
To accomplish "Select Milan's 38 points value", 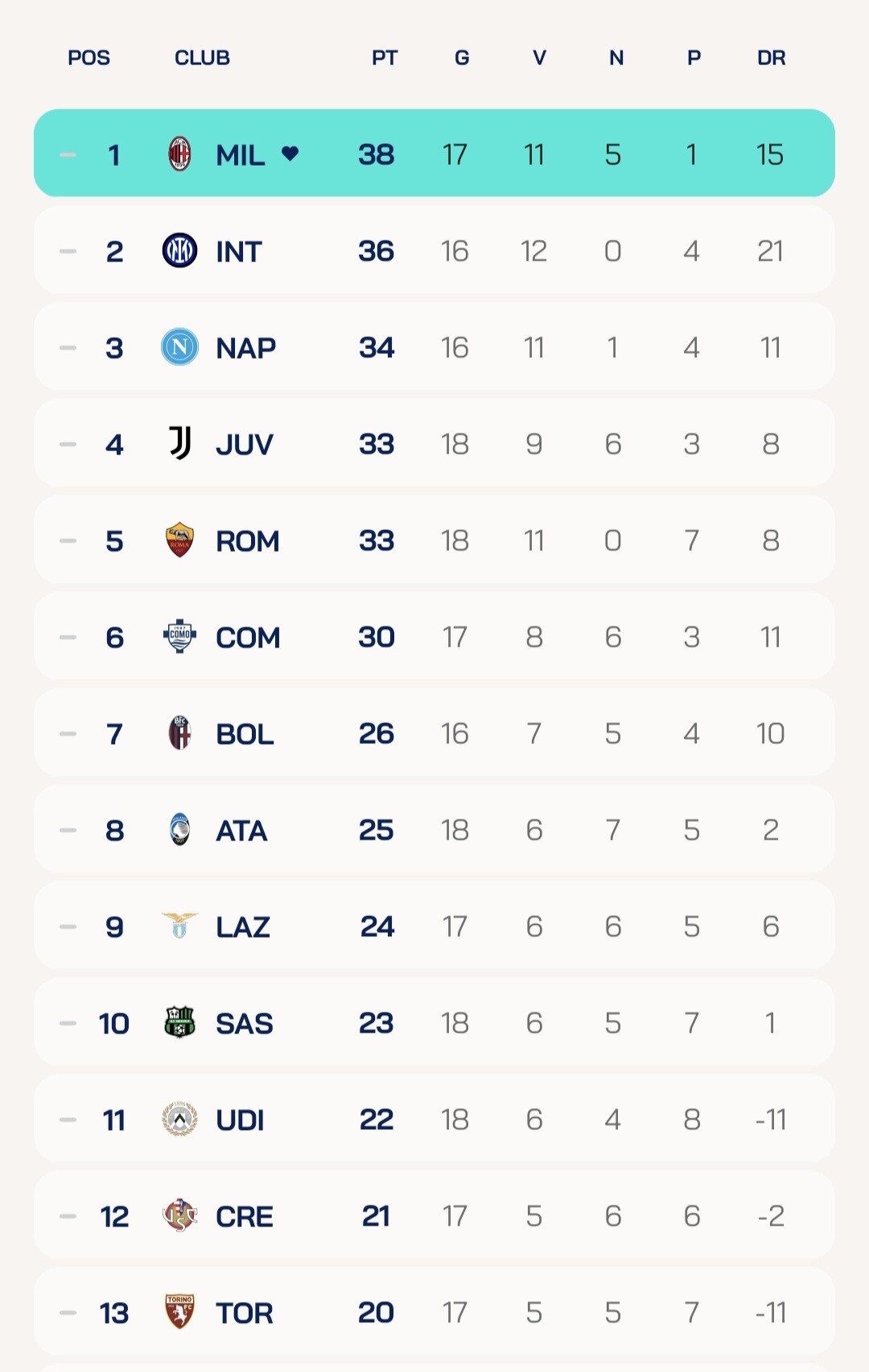I will [377, 154].
